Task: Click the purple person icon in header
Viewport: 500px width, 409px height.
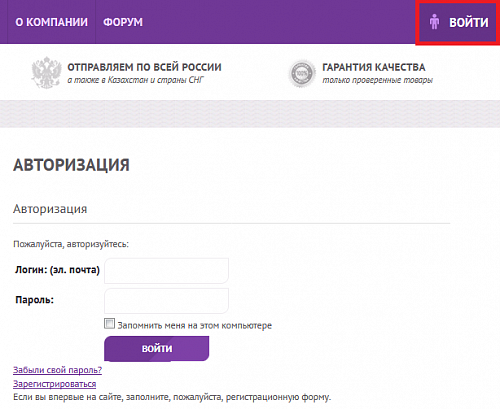Action: coord(434,22)
